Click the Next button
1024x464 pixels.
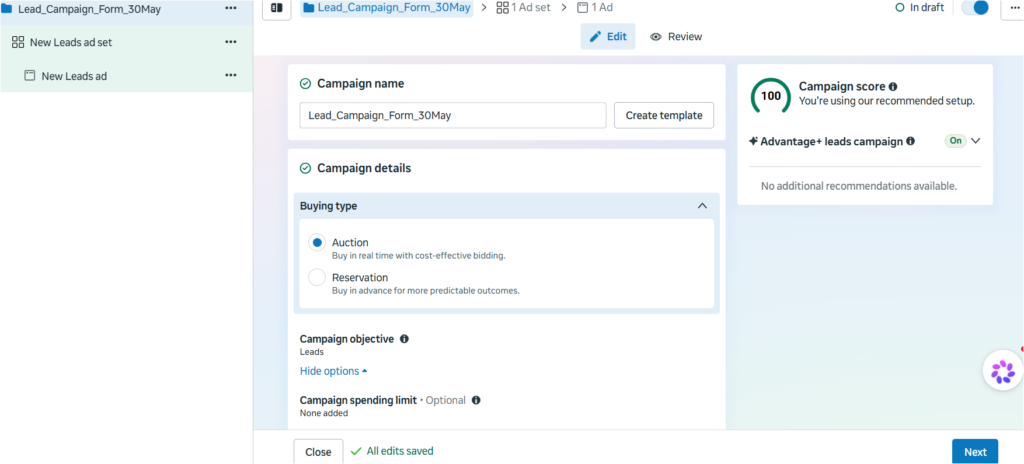(x=975, y=452)
